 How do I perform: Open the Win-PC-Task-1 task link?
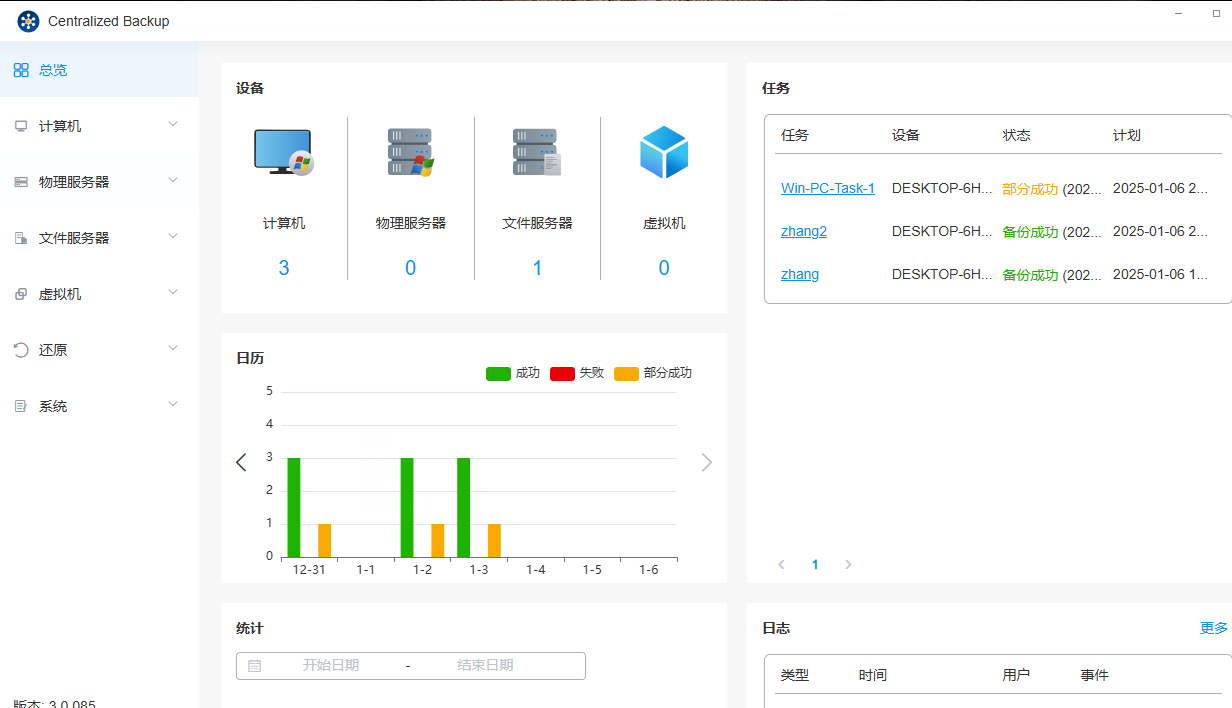tap(827, 188)
